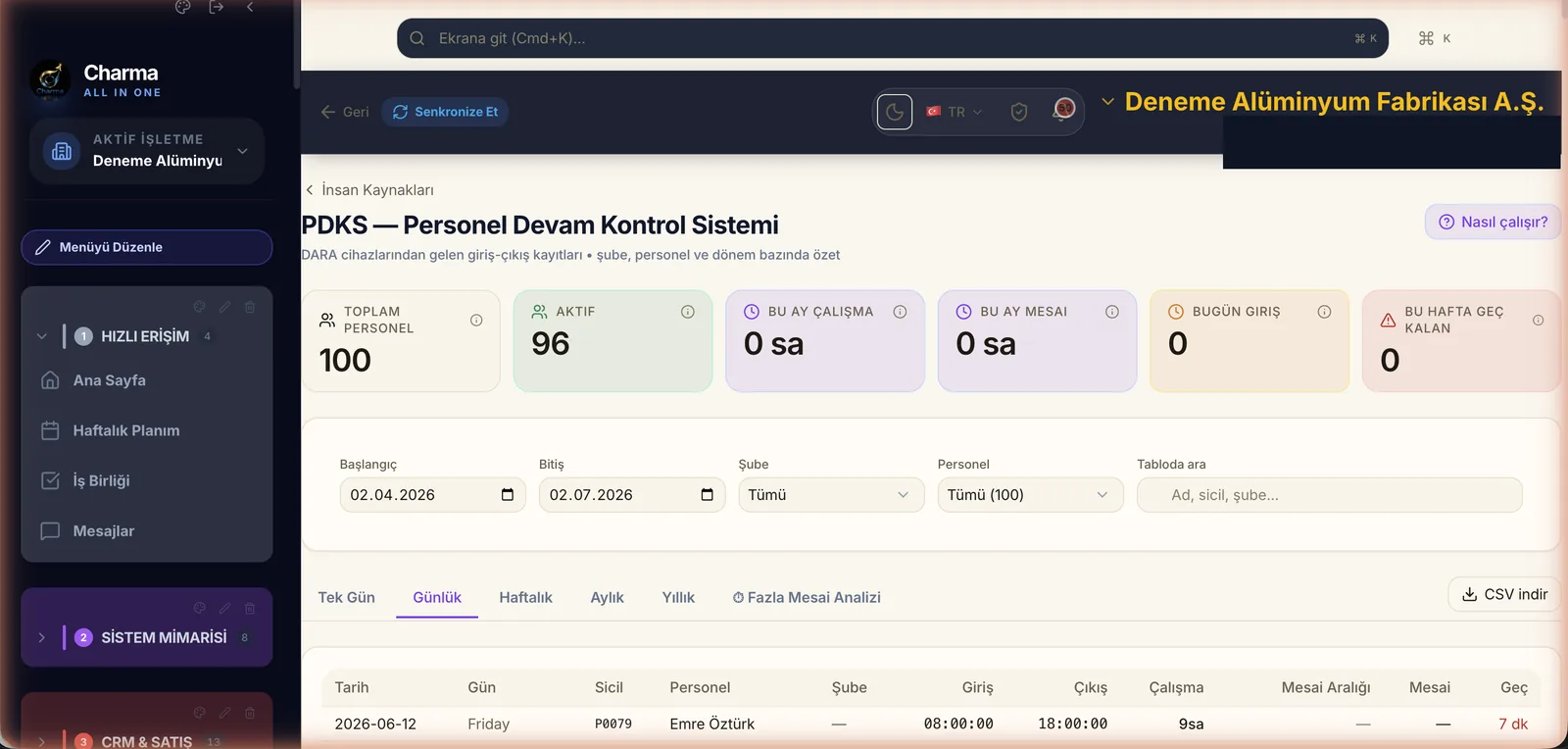Click the info icon on AKTİF card
Image resolution: width=1568 pixels, height=749 pixels.
(x=688, y=312)
